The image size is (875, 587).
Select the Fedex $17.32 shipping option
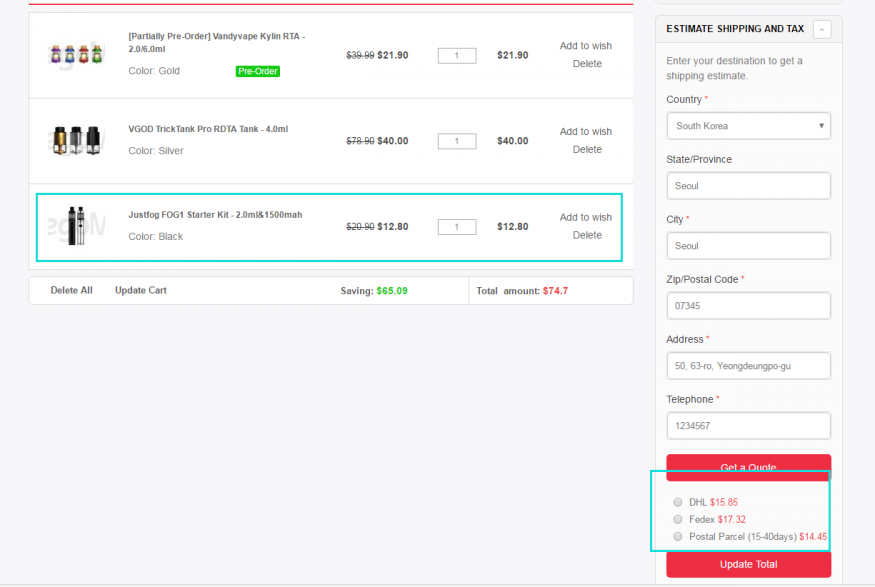coord(677,519)
